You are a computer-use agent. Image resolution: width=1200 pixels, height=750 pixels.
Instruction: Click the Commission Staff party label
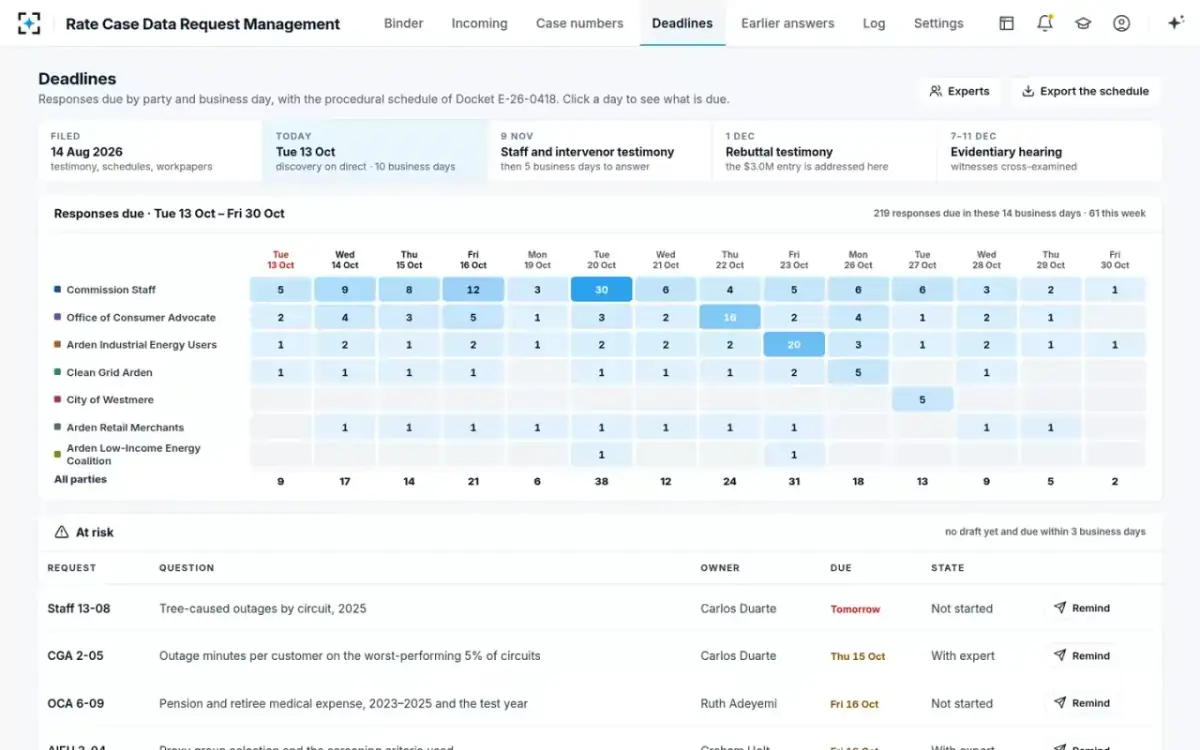(111, 290)
